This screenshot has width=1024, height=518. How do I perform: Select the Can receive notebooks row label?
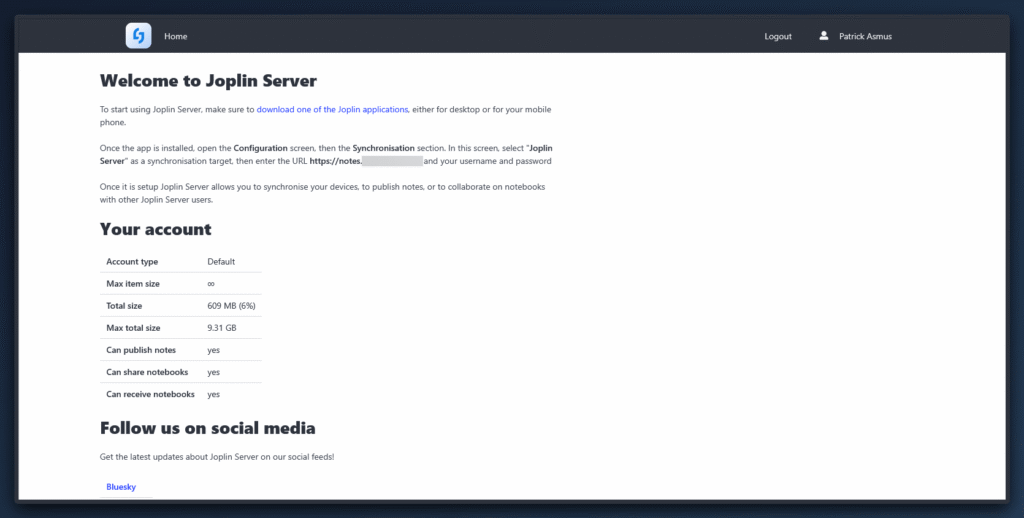(150, 394)
